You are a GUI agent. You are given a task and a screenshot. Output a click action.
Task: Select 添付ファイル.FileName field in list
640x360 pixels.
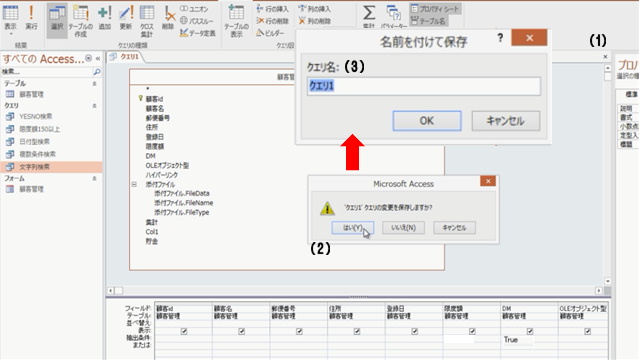point(184,203)
